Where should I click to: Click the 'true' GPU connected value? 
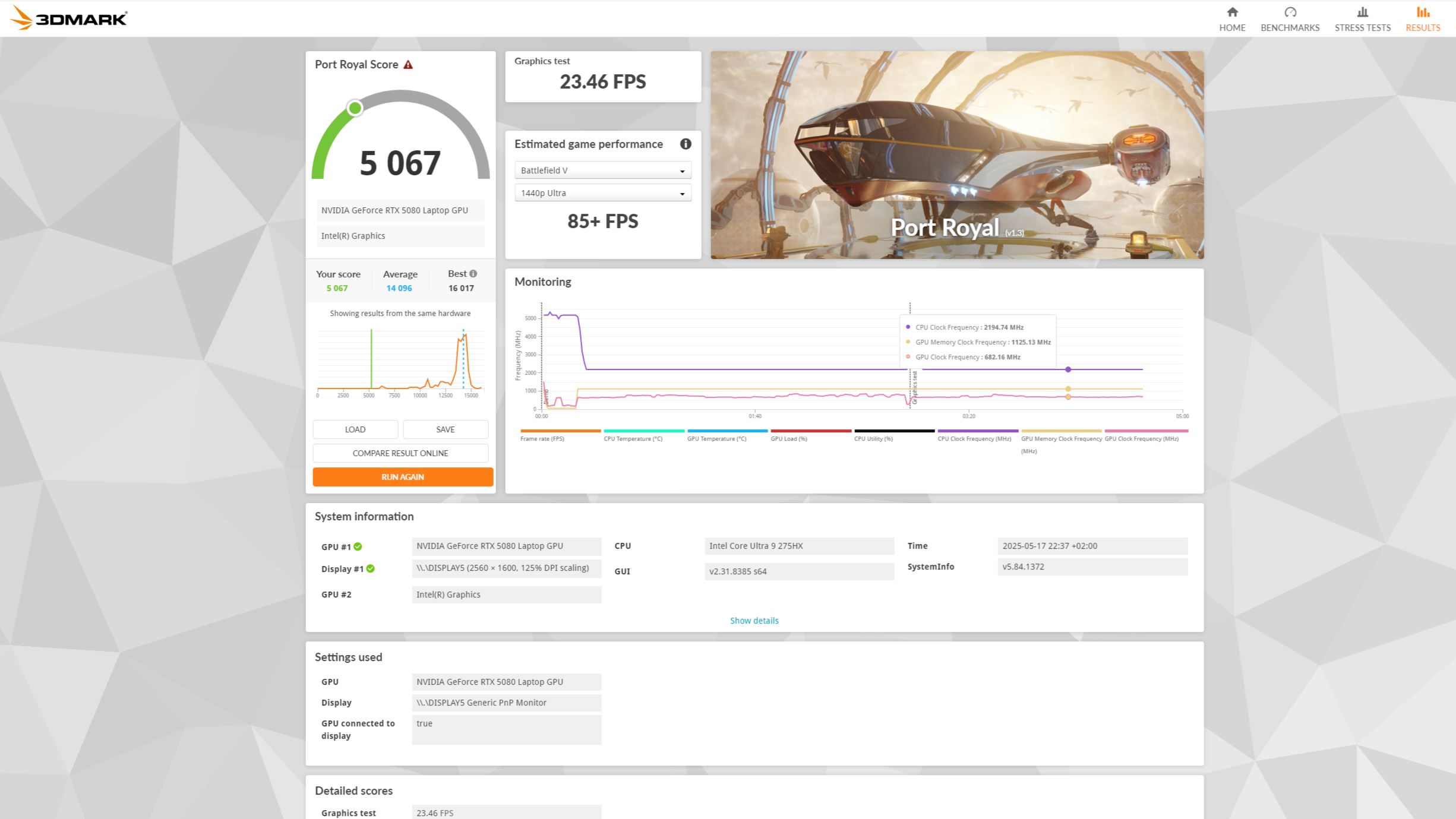coord(506,730)
